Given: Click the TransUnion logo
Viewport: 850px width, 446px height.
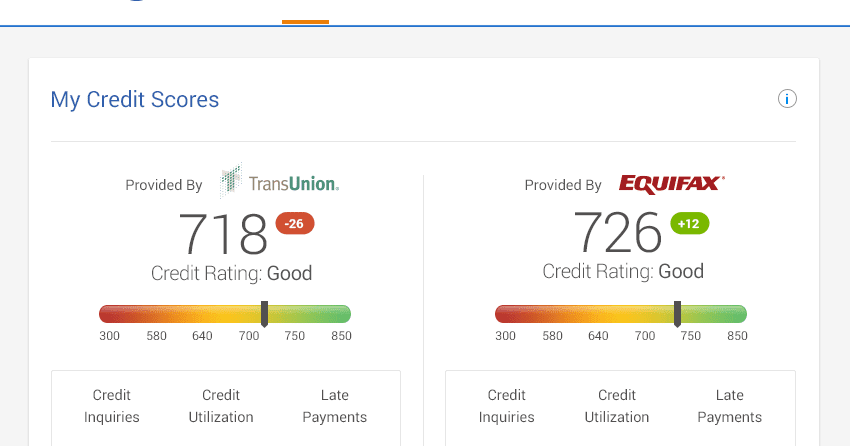Looking at the screenshot, I should click(279, 181).
